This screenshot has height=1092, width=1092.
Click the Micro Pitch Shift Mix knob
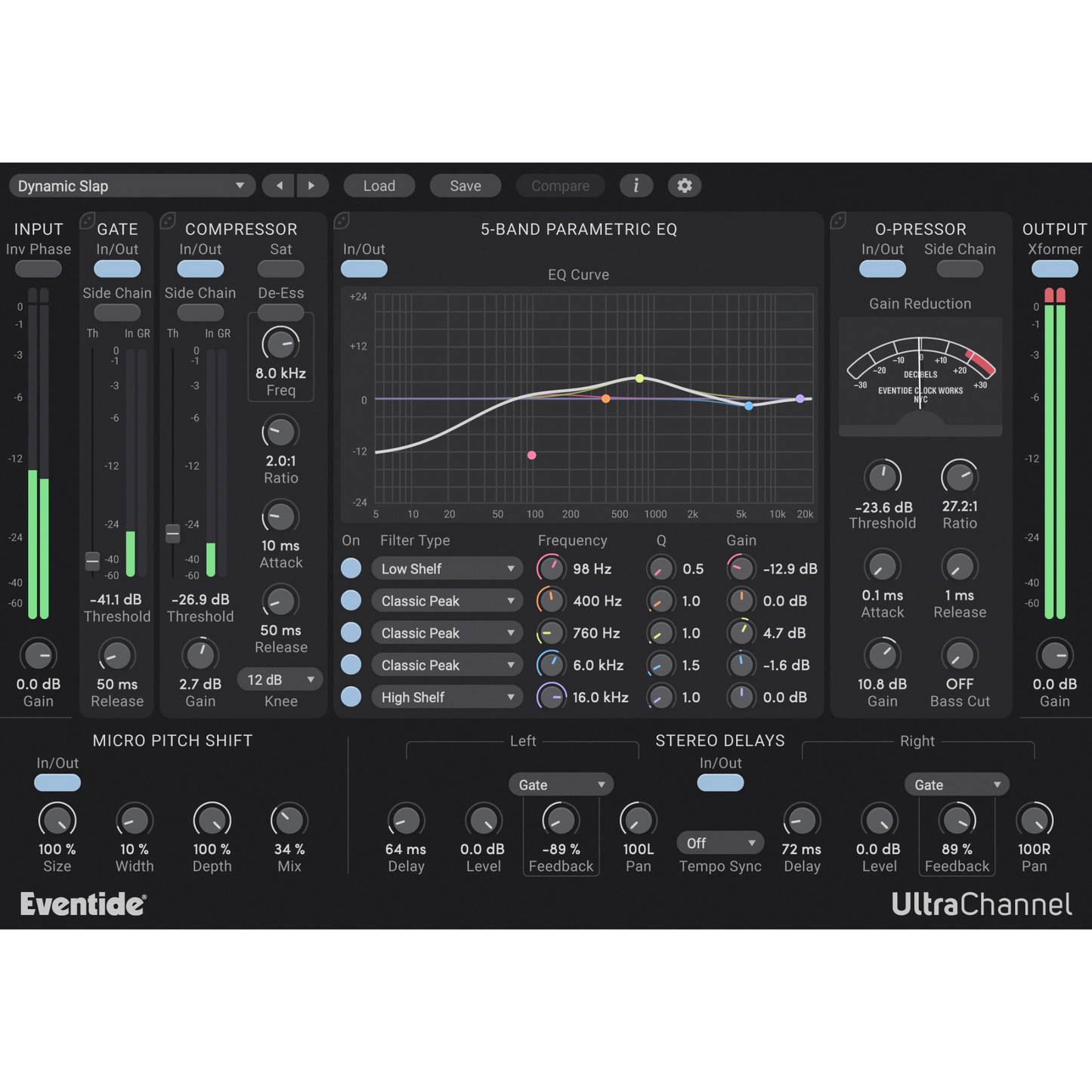pyautogui.click(x=289, y=820)
